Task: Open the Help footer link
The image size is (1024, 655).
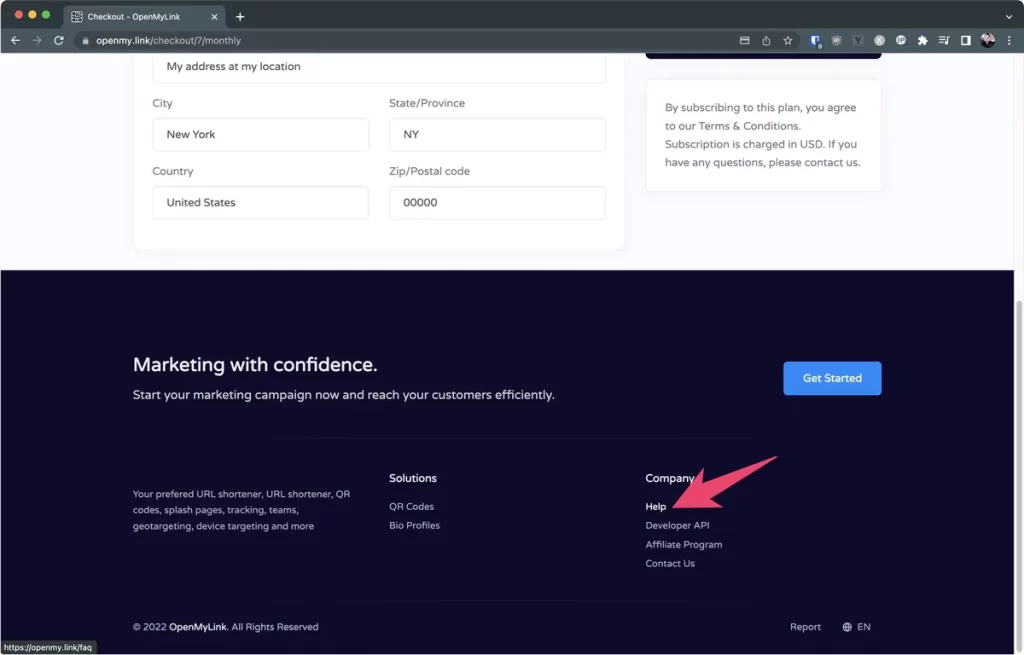Action: point(656,507)
